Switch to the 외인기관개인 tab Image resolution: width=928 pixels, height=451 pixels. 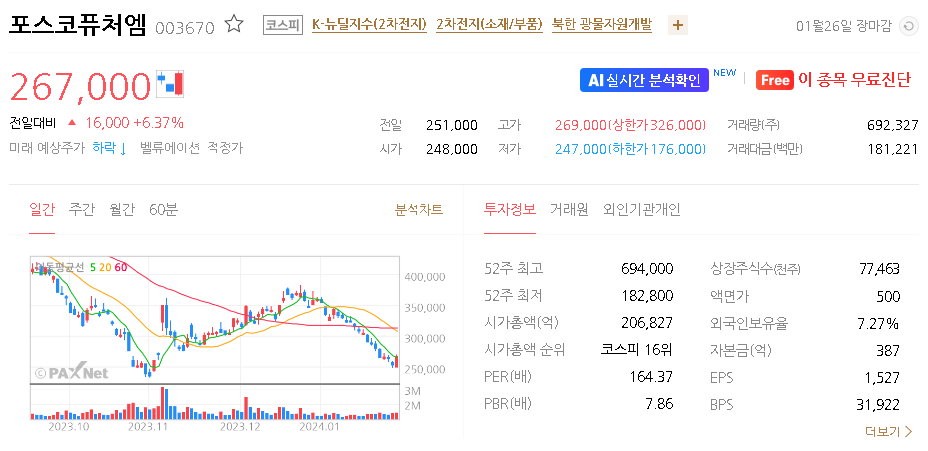pyautogui.click(x=642, y=209)
